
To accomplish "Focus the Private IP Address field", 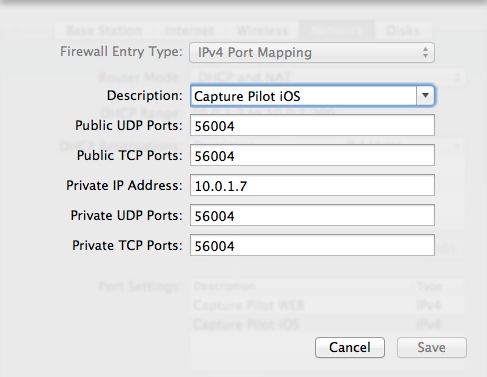I will click(x=312, y=185).
